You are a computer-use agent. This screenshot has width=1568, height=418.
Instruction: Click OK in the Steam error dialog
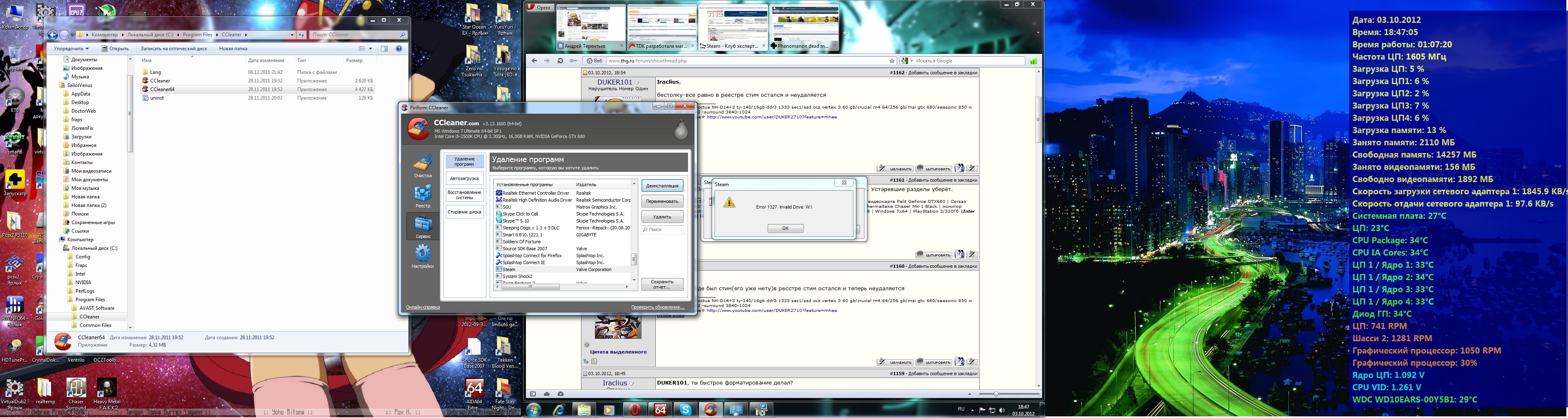point(785,228)
